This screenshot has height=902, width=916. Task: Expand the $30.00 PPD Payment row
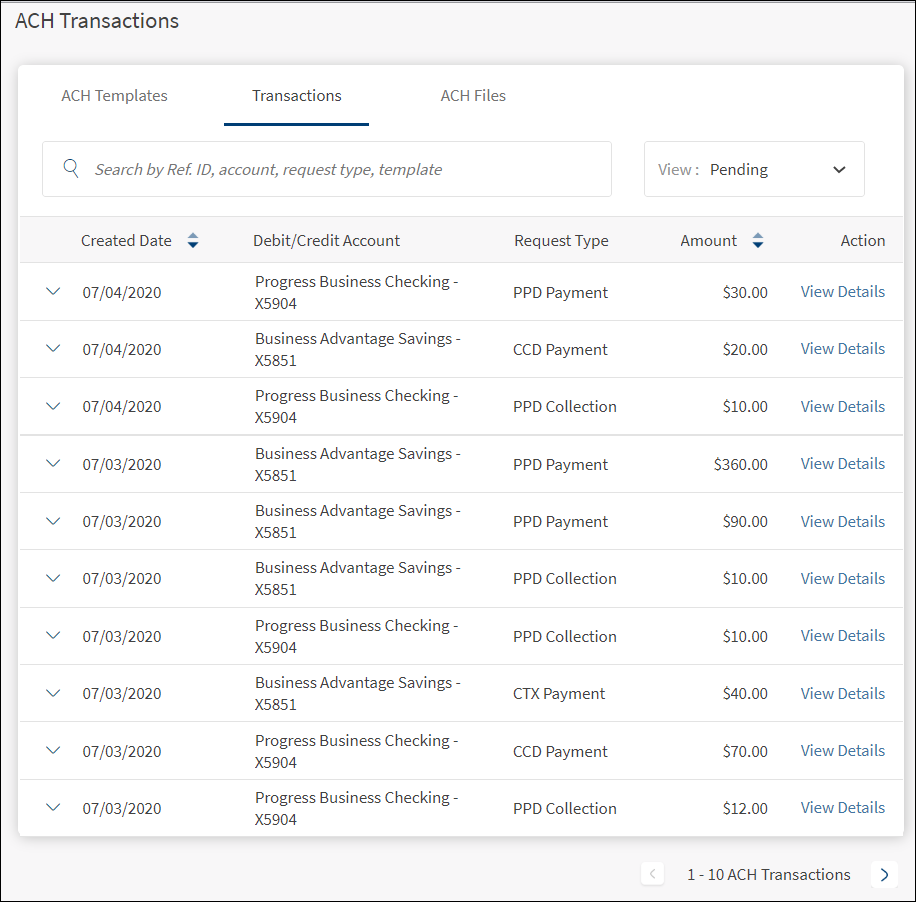[x=54, y=292]
